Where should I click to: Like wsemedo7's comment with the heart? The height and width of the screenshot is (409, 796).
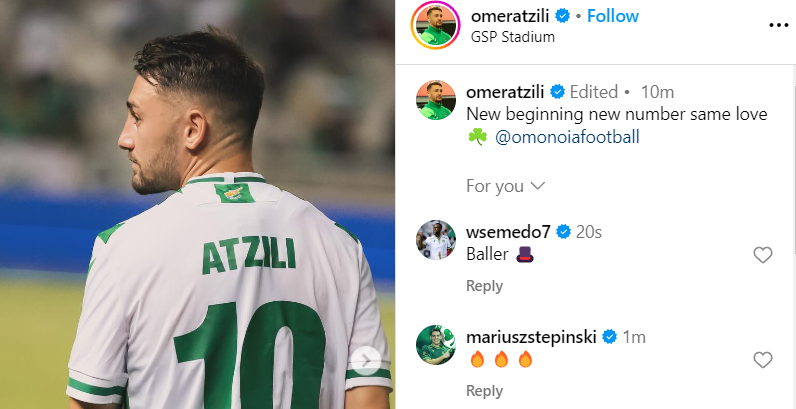click(x=762, y=255)
